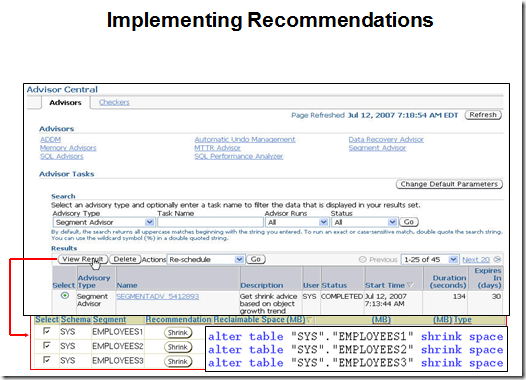Click the EMPLOYEES1 segment name
The width and height of the screenshot is (526, 380).
117,332
